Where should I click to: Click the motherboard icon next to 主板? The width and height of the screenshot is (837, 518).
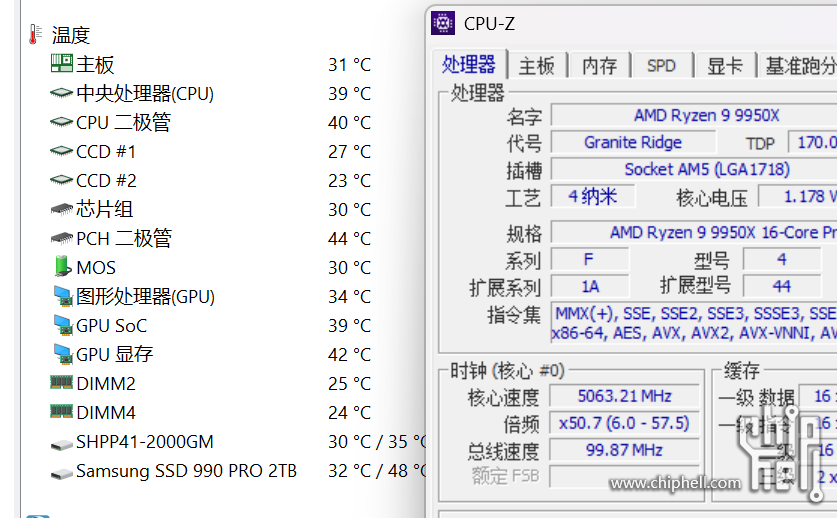(x=61, y=64)
